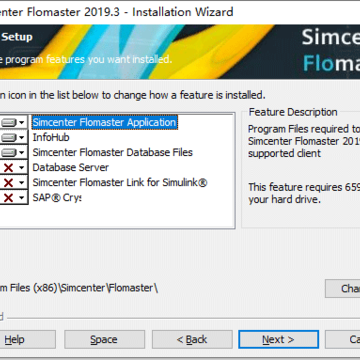360x360 pixels.
Task: Select Simcenter Flomaster Database Files in the list
Action: point(113,152)
